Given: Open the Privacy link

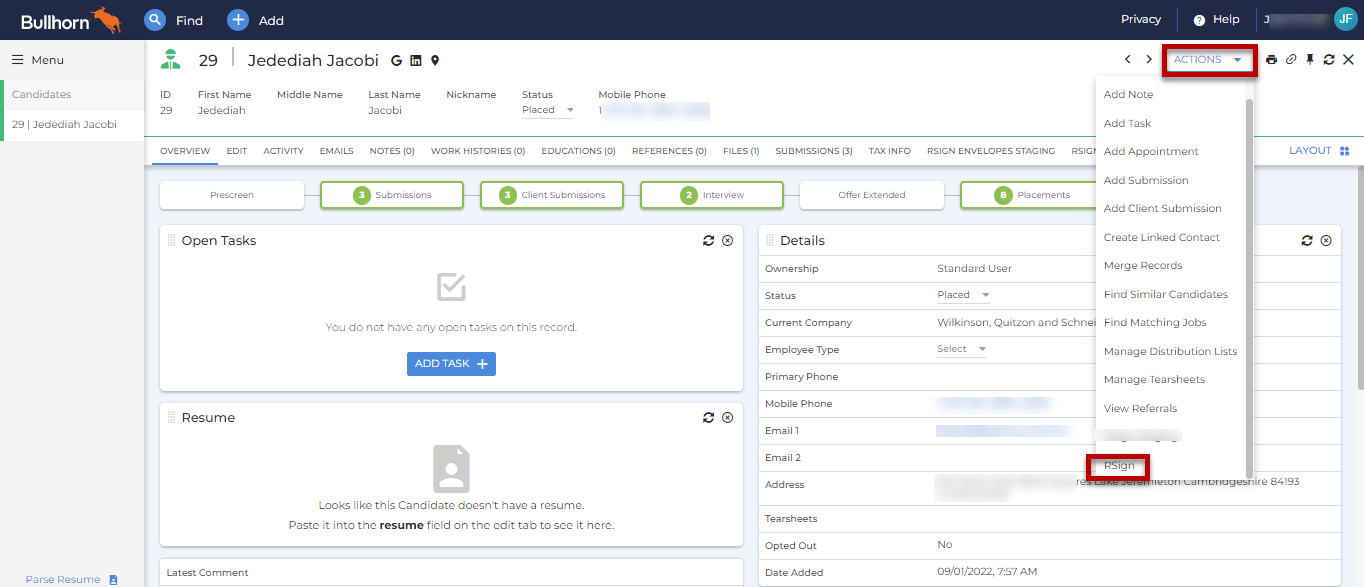Looking at the screenshot, I should (x=1140, y=19).
